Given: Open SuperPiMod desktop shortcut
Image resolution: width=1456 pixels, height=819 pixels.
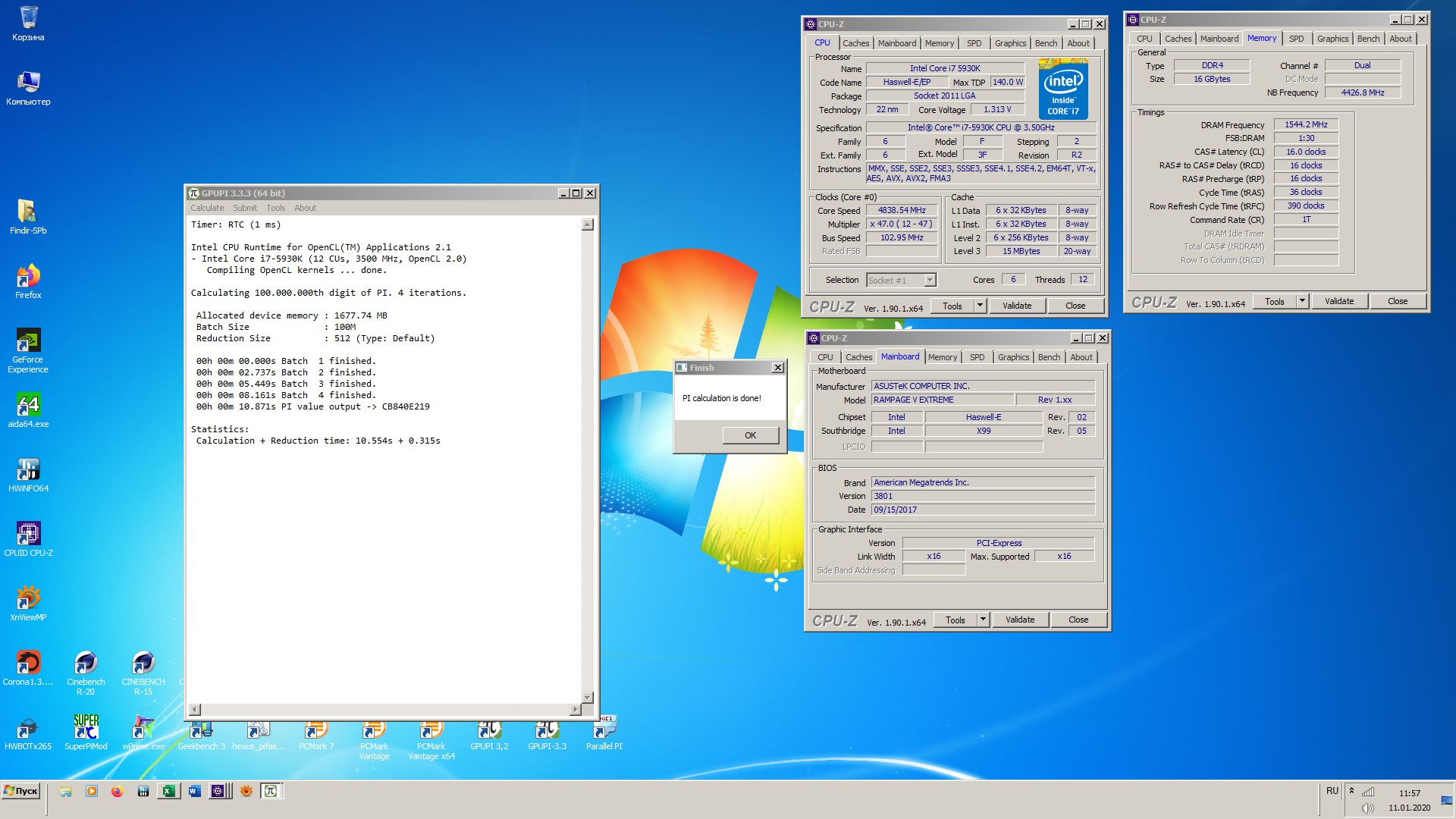Looking at the screenshot, I should [x=86, y=733].
